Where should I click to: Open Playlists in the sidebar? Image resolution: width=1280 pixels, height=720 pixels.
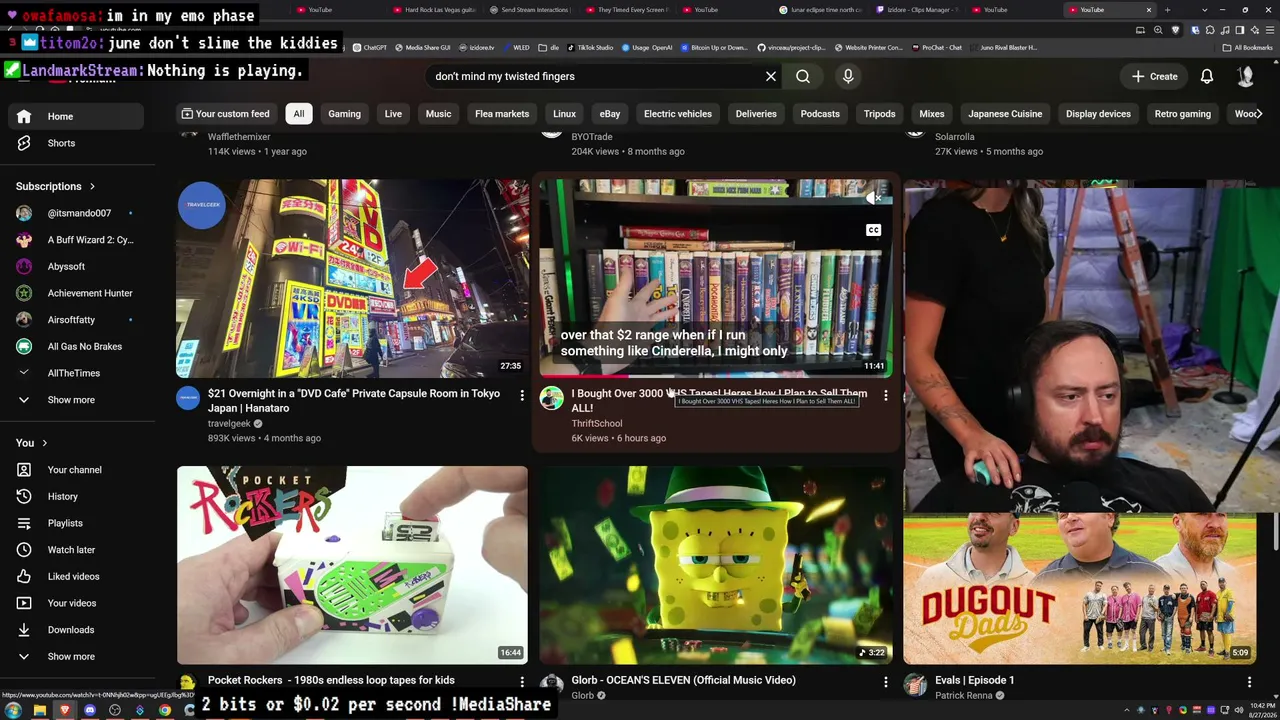tap(76, 523)
